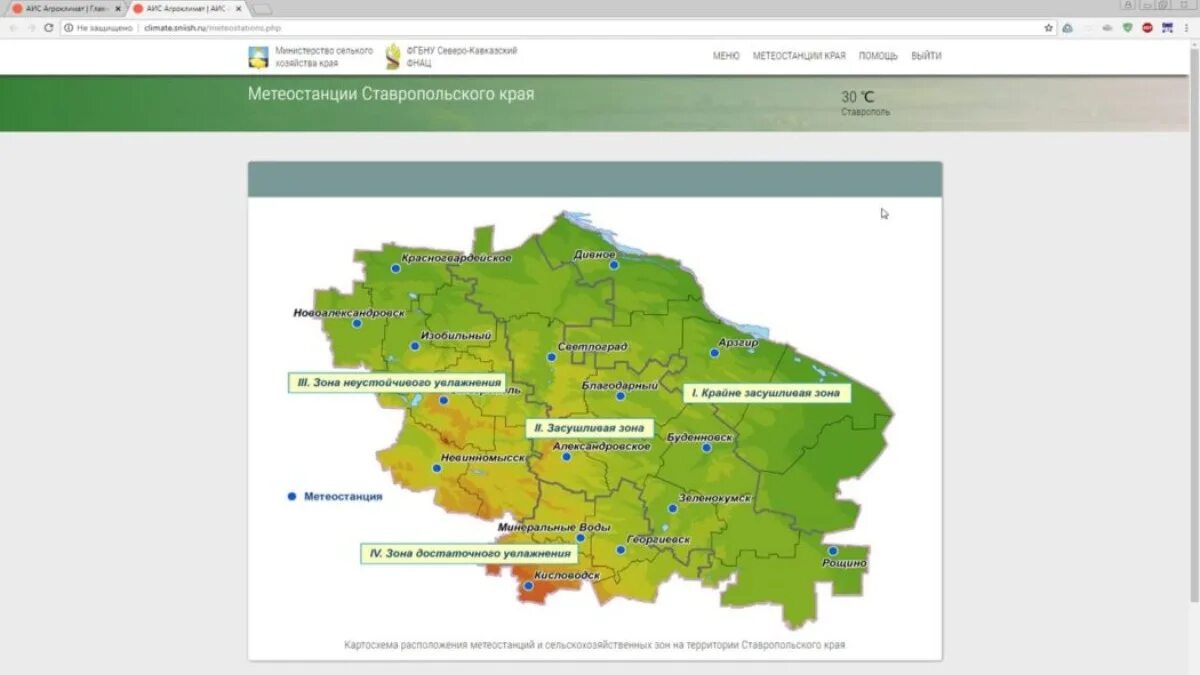Switch to first 'АИС Агроклимат | Глав' tab
The image size is (1200, 675).
(x=65, y=8)
